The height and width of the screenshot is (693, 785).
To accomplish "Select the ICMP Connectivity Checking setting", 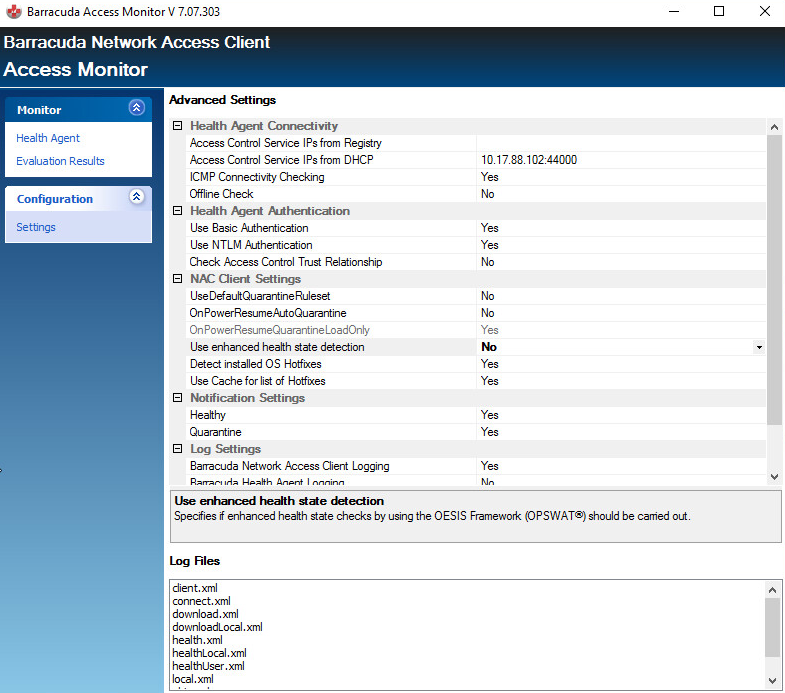I will click(475, 177).
